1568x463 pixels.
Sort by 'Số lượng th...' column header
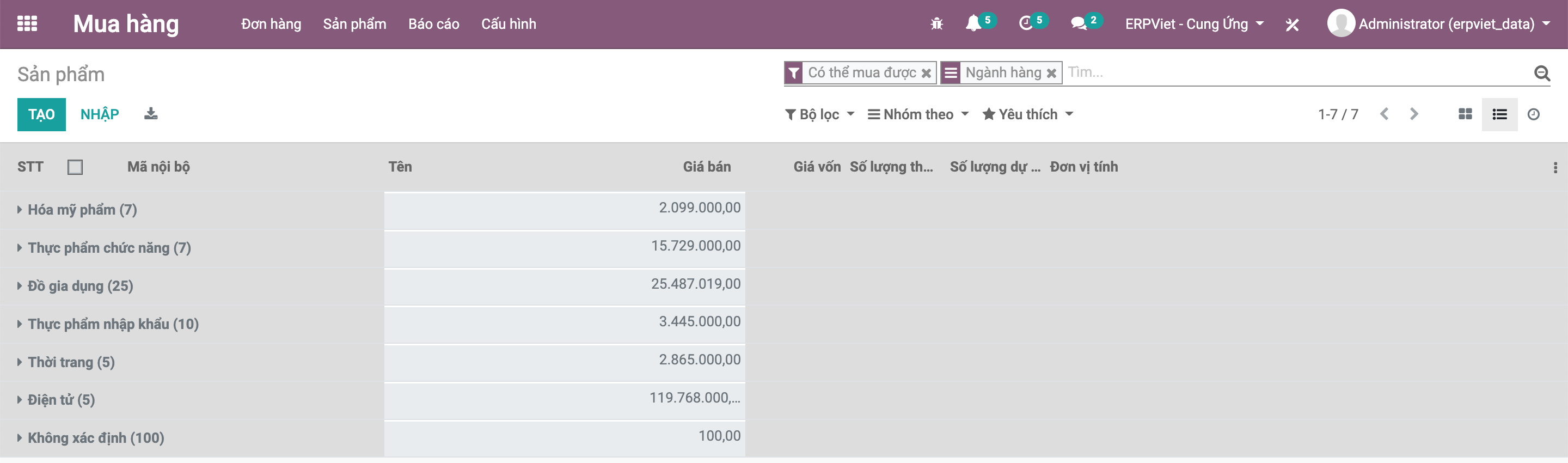coord(891,167)
